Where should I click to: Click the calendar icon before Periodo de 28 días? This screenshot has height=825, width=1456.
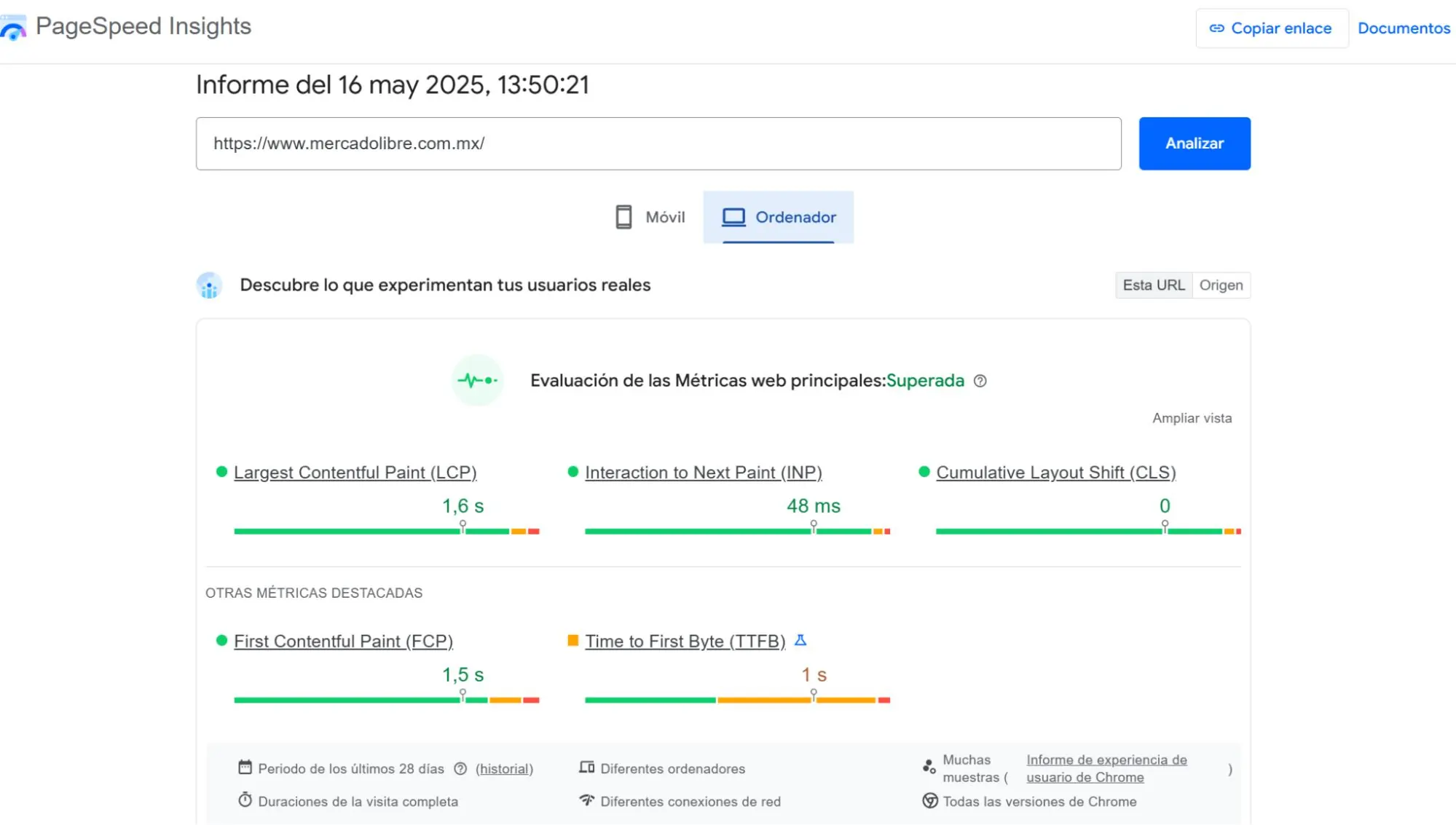click(245, 767)
